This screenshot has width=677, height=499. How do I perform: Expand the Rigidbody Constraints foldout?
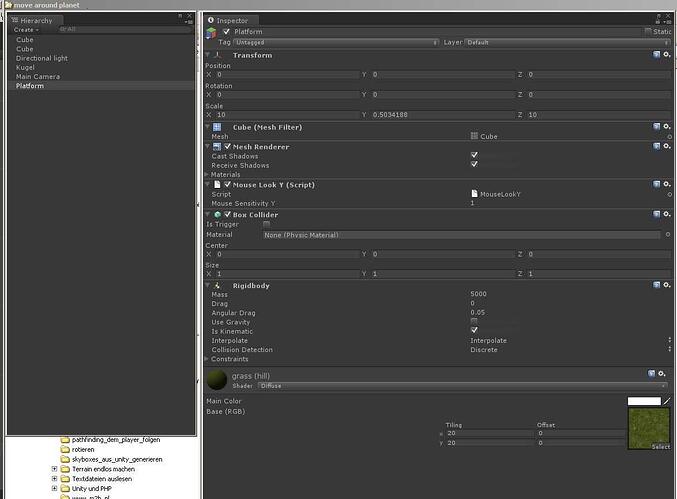[x=207, y=359]
